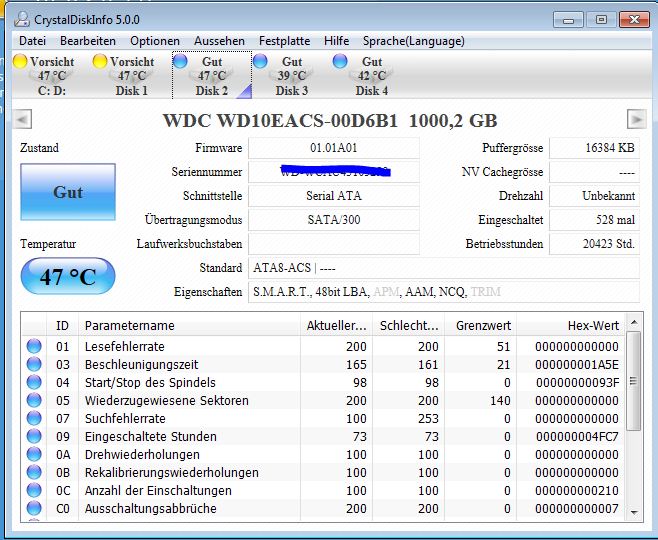The image size is (658, 540).
Task: Select the Disk 4 tab label
Action: point(372,91)
